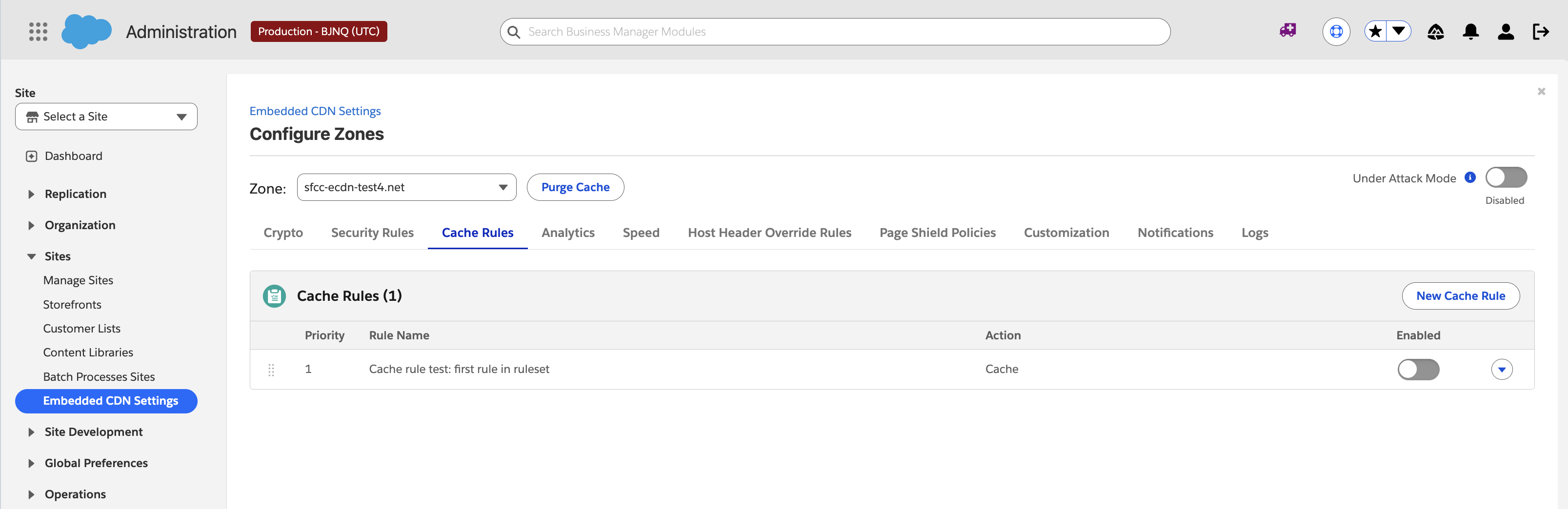The image size is (1568, 509).
Task: Open the help lifebuoy icon
Action: click(x=1336, y=32)
